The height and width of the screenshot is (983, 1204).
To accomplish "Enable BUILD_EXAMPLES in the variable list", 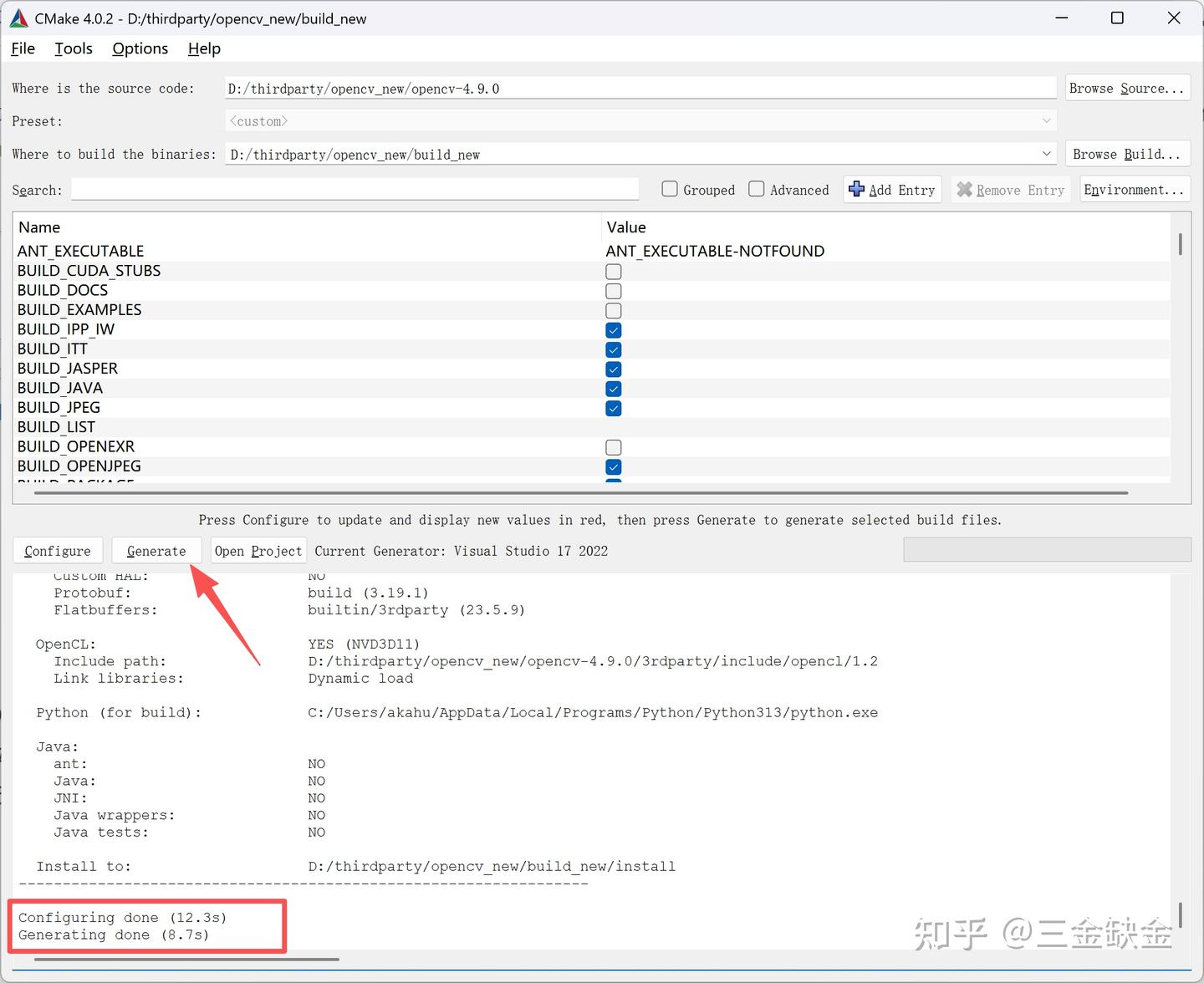I will point(613,310).
